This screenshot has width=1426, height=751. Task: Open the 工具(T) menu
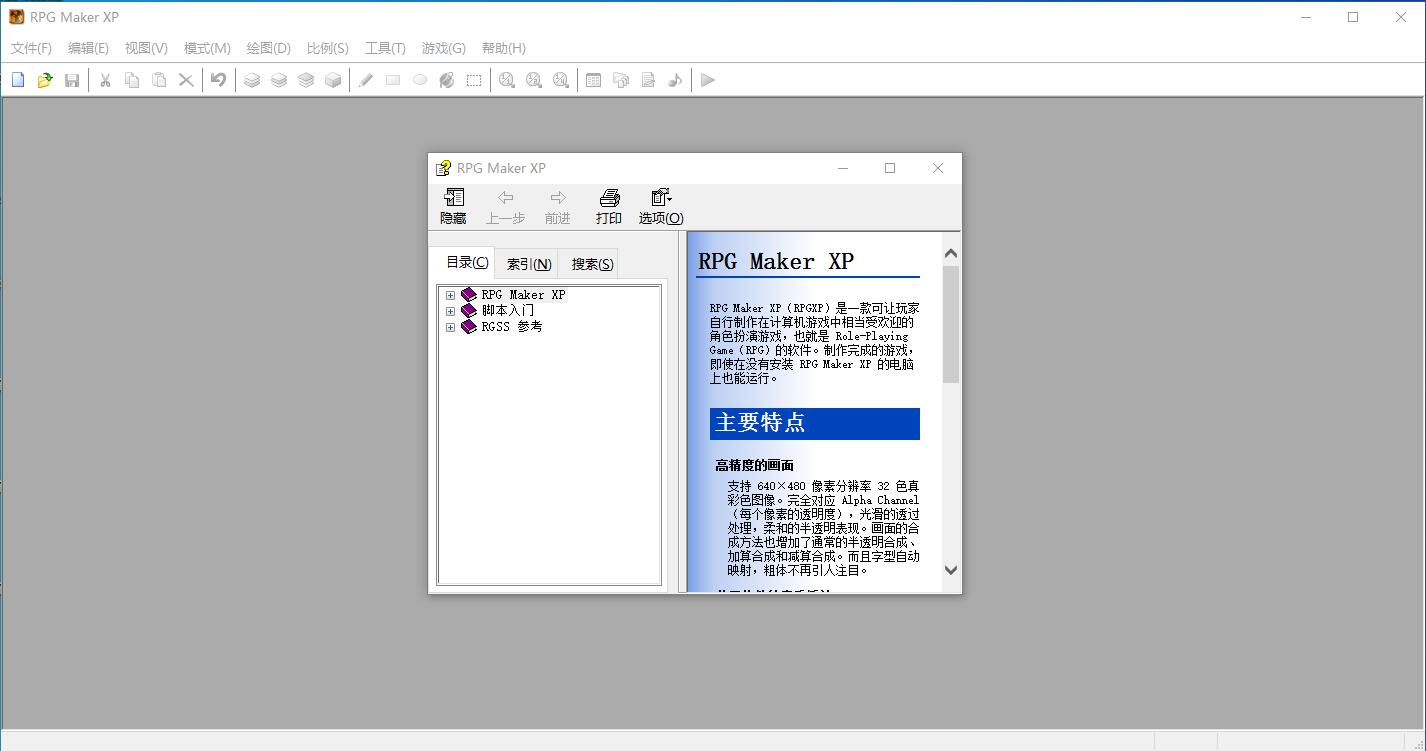(x=385, y=48)
